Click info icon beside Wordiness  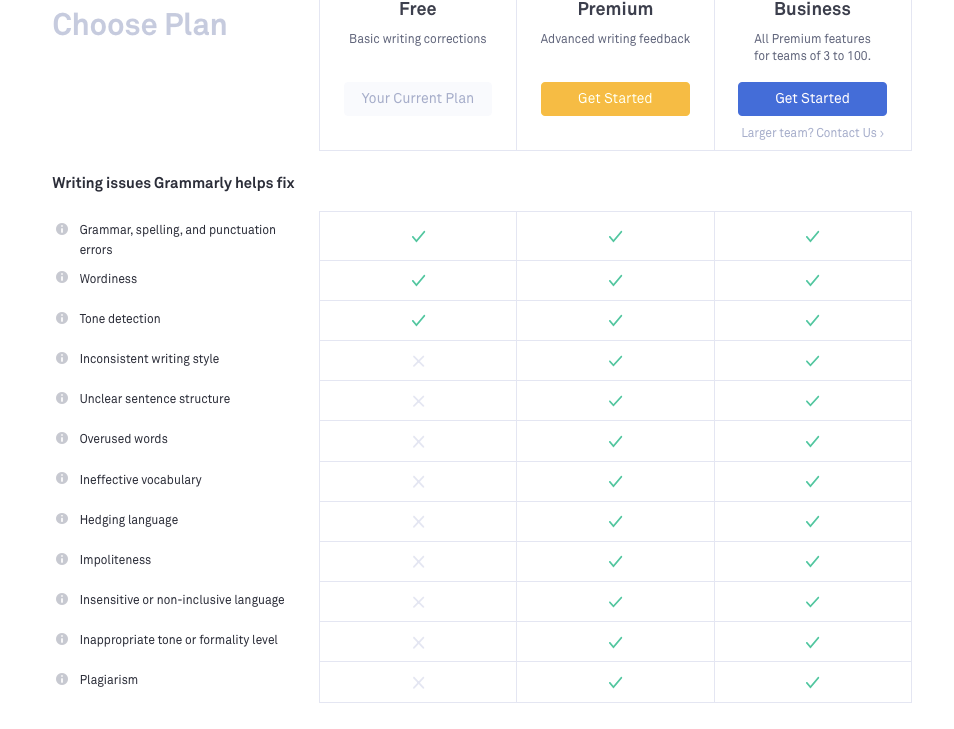[x=62, y=278]
